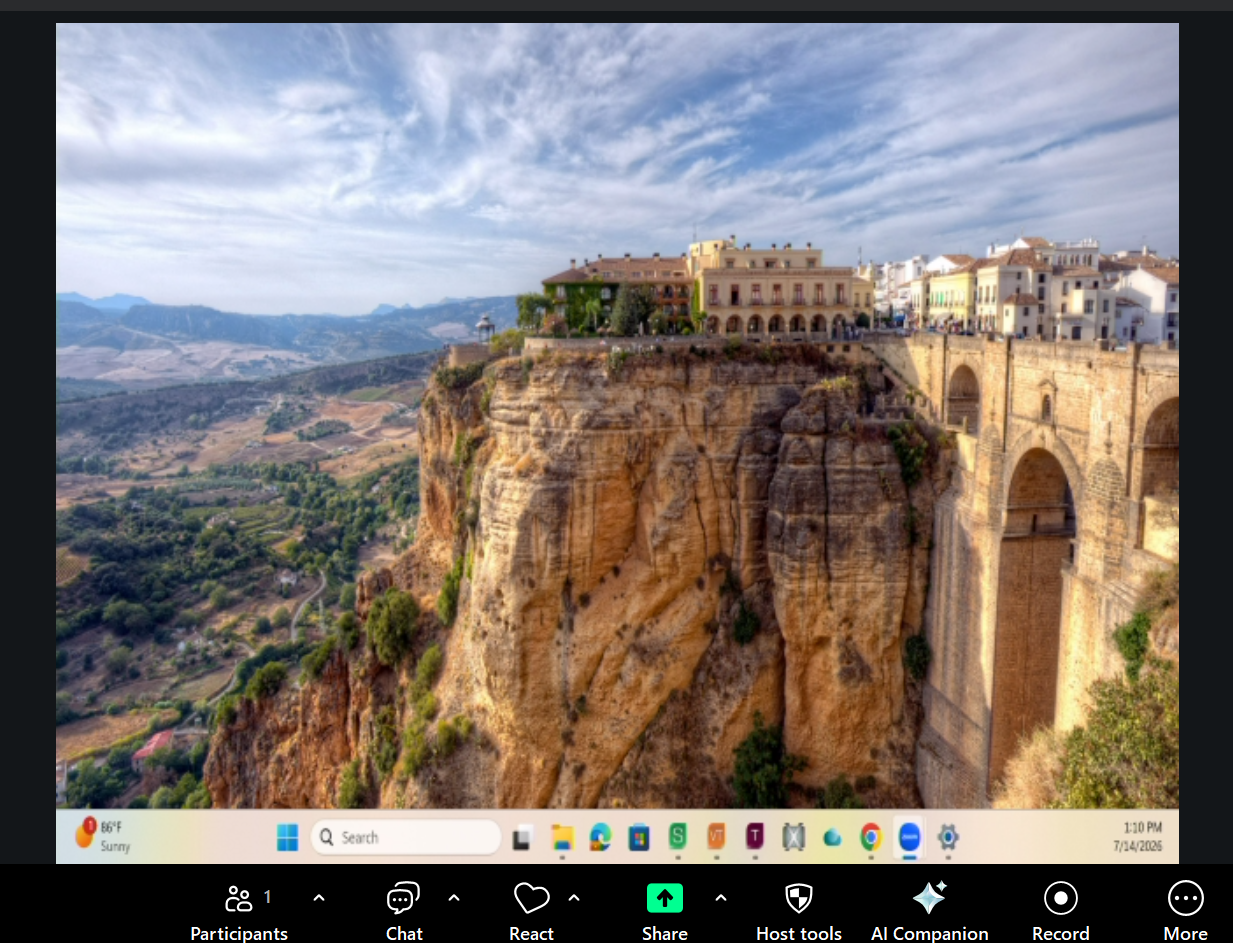The height and width of the screenshot is (943, 1233).
Task: Open Microsoft Edge in the shared taskbar
Action: 600,837
